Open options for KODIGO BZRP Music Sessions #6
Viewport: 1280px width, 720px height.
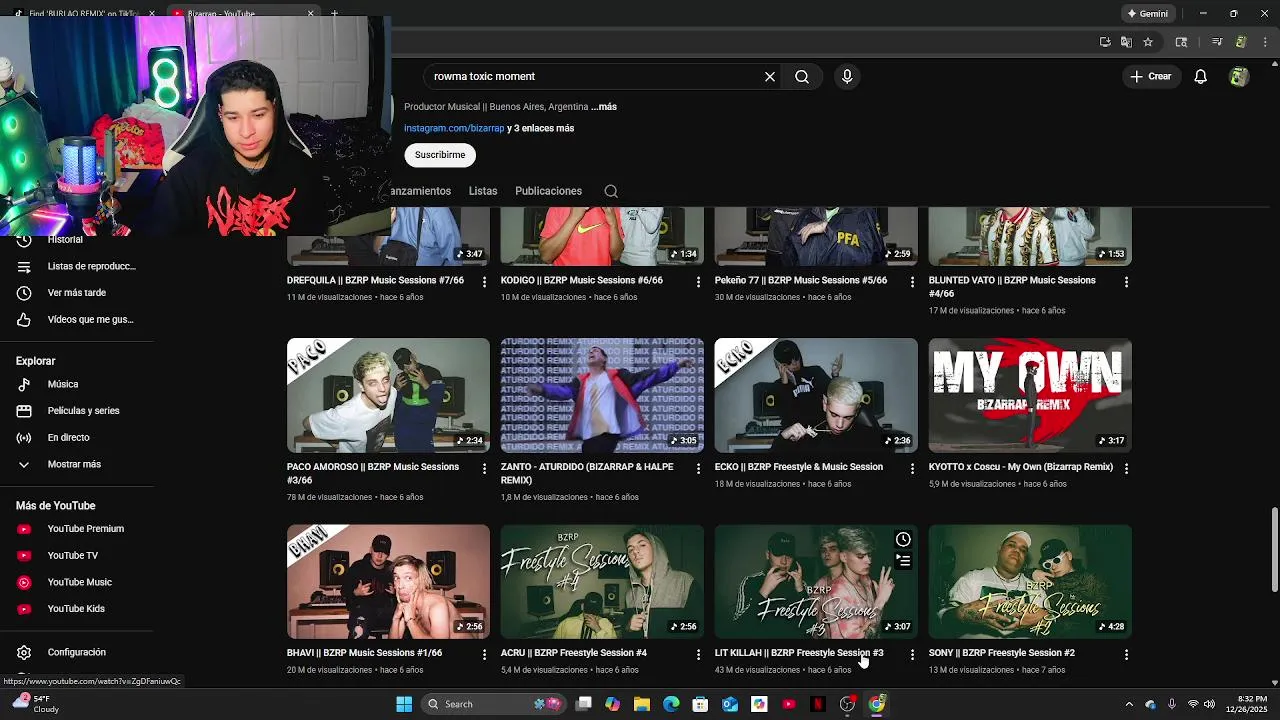699,282
